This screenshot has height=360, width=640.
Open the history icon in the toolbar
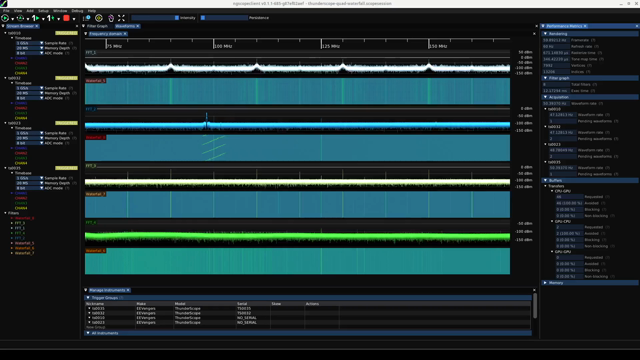(87, 18)
